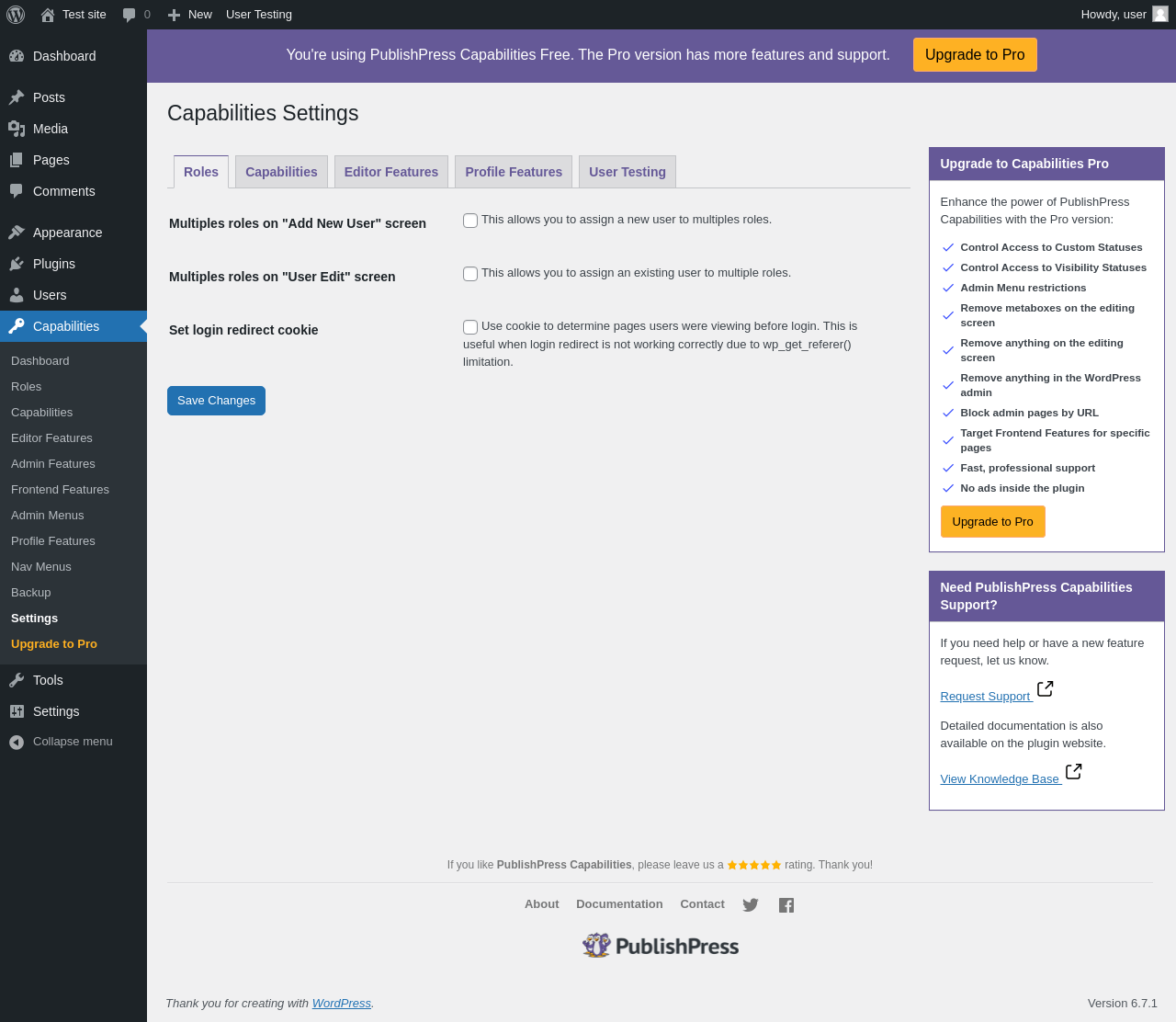1176x1022 pixels.
Task: Open the Facebook icon in footer
Action: [786, 905]
